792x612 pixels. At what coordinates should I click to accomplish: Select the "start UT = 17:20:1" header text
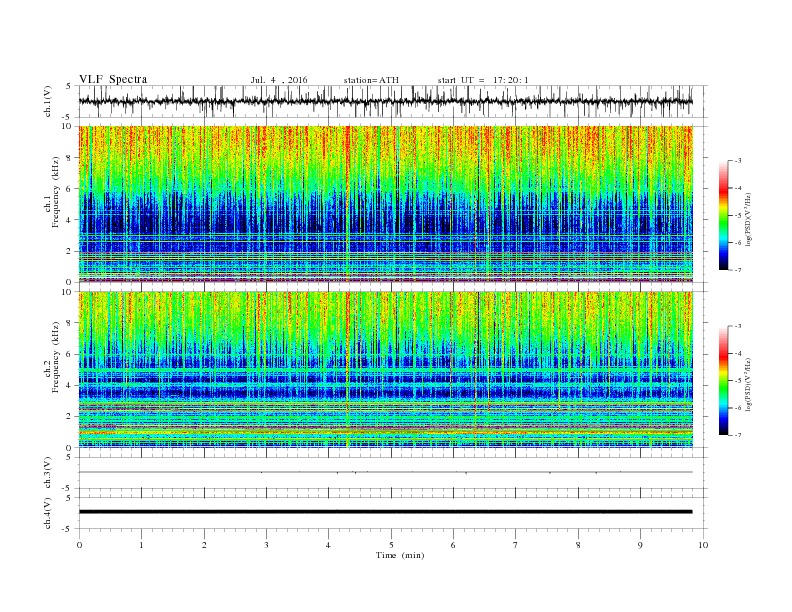(x=483, y=80)
